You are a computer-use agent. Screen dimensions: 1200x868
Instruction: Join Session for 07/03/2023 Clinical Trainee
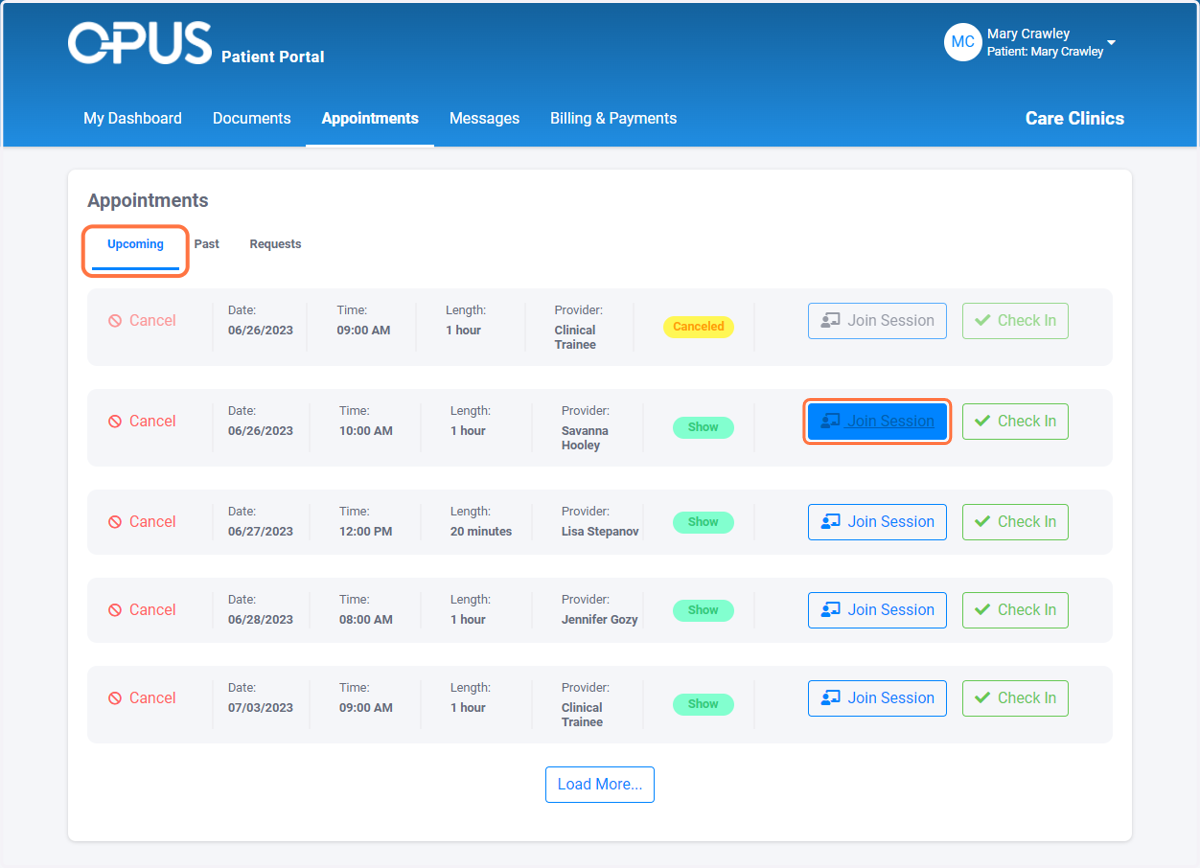coord(877,698)
